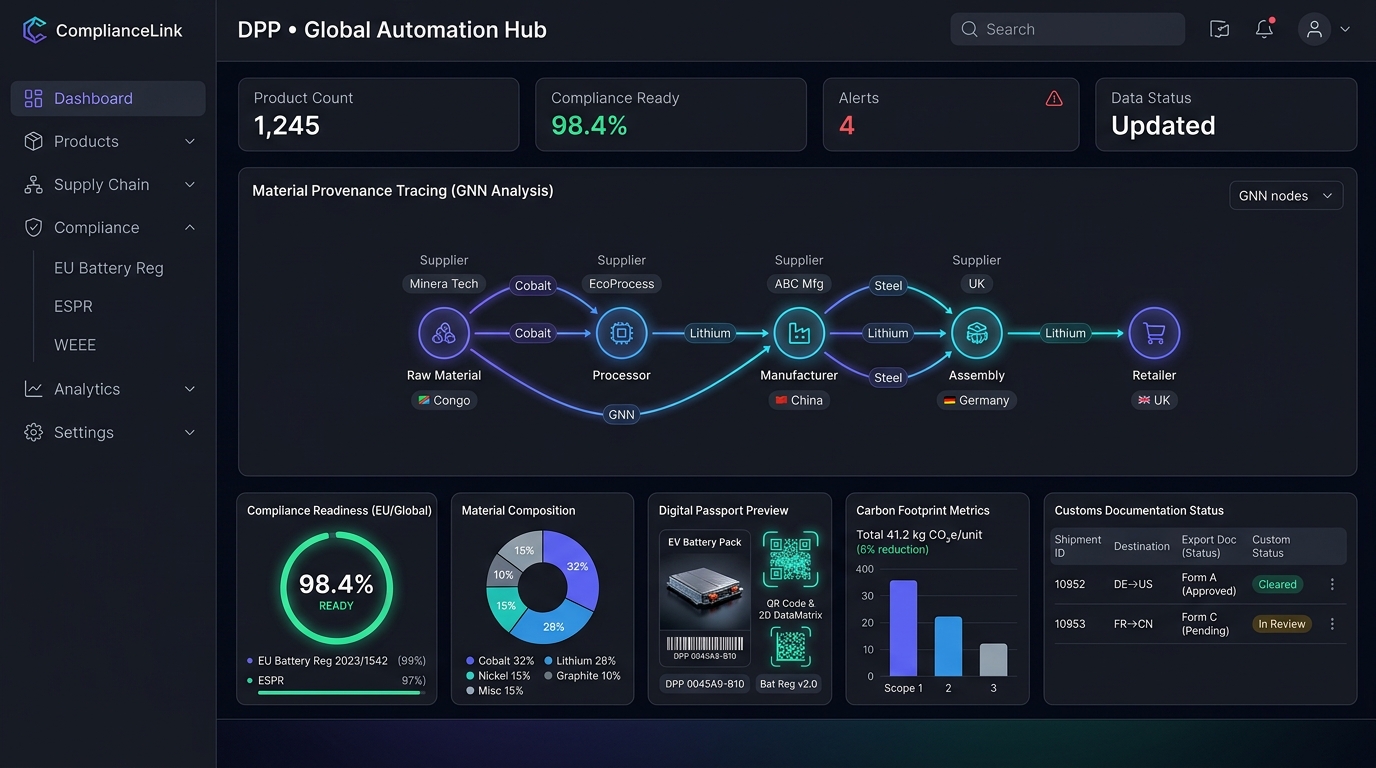Select the Processor chip node icon
The width and height of the screenshot is (1376, 768).
point(621,333)
